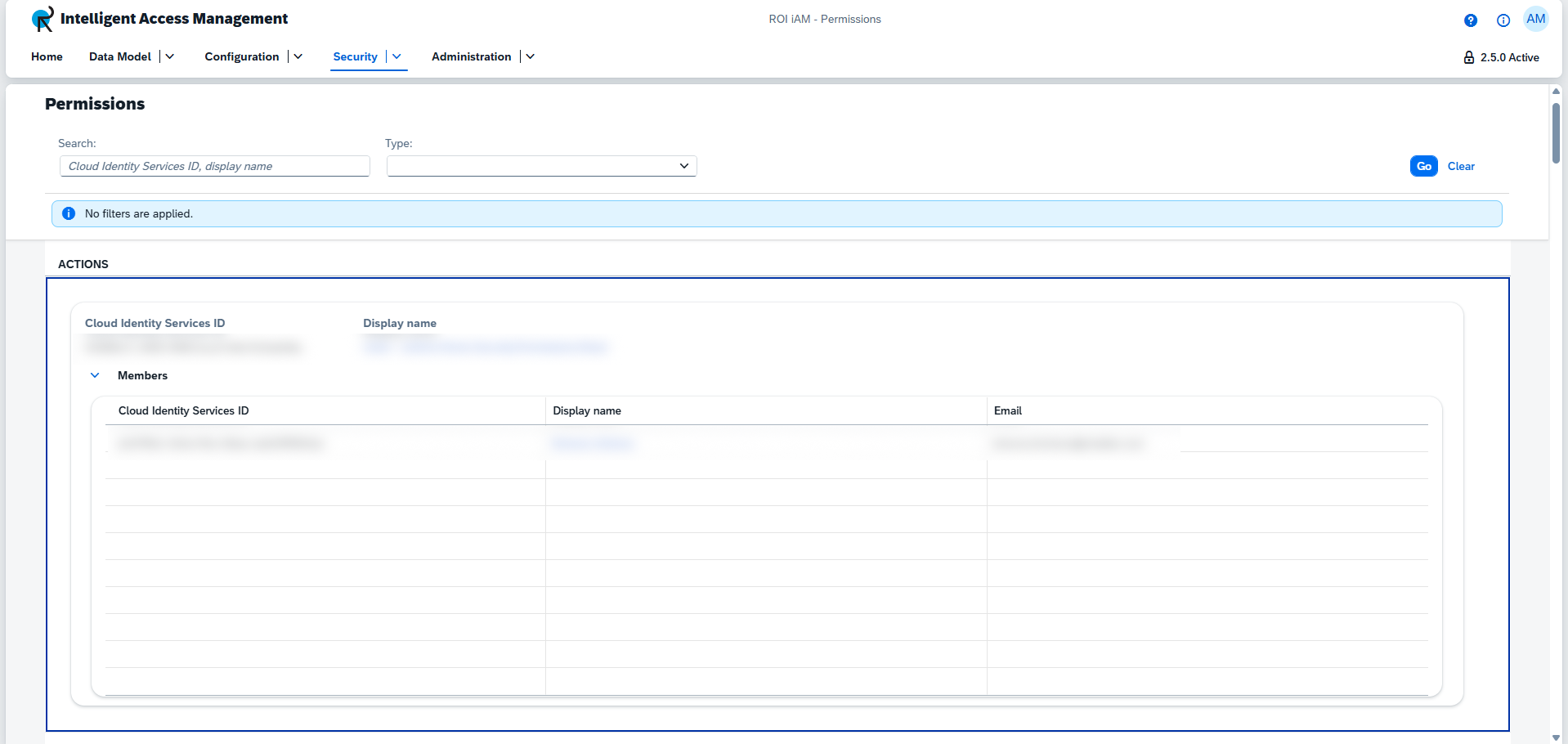1568x744 pixels.
Task: Collapse the Members section
Action: pyautogui.click(x=95, y=375)
